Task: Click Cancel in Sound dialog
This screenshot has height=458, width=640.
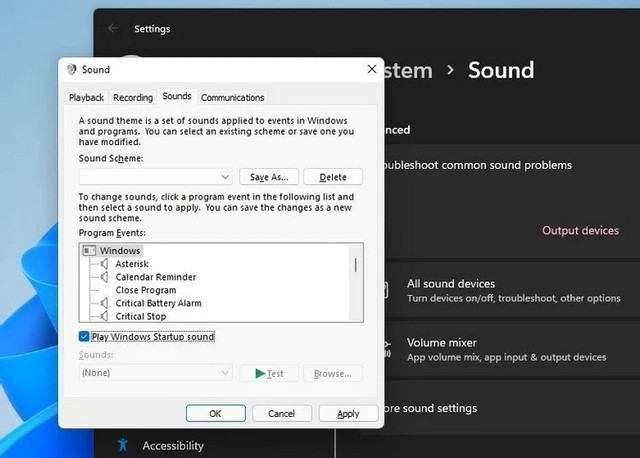Action: click(282, 413)
